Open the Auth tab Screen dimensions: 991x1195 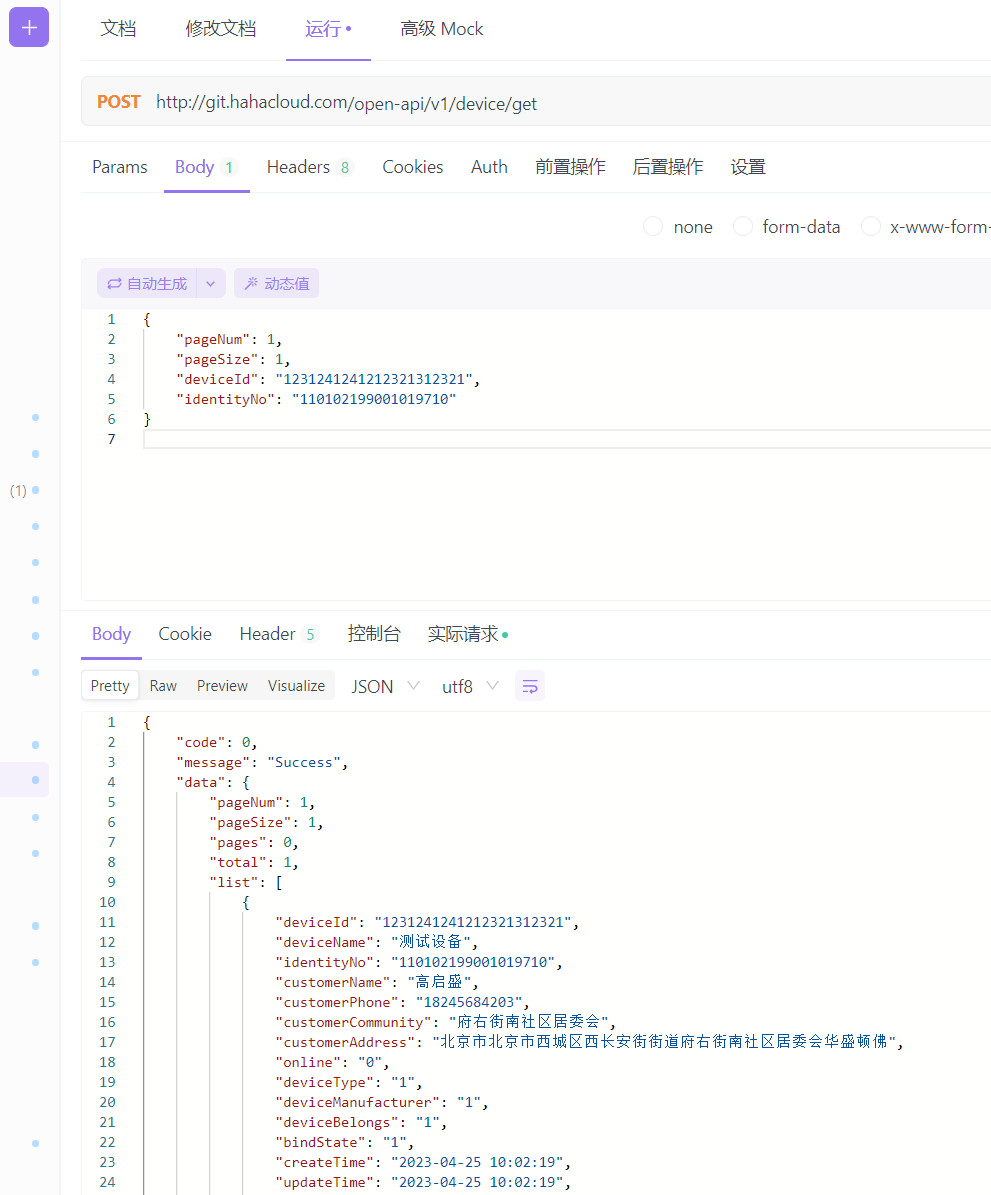tap(489, 167)
